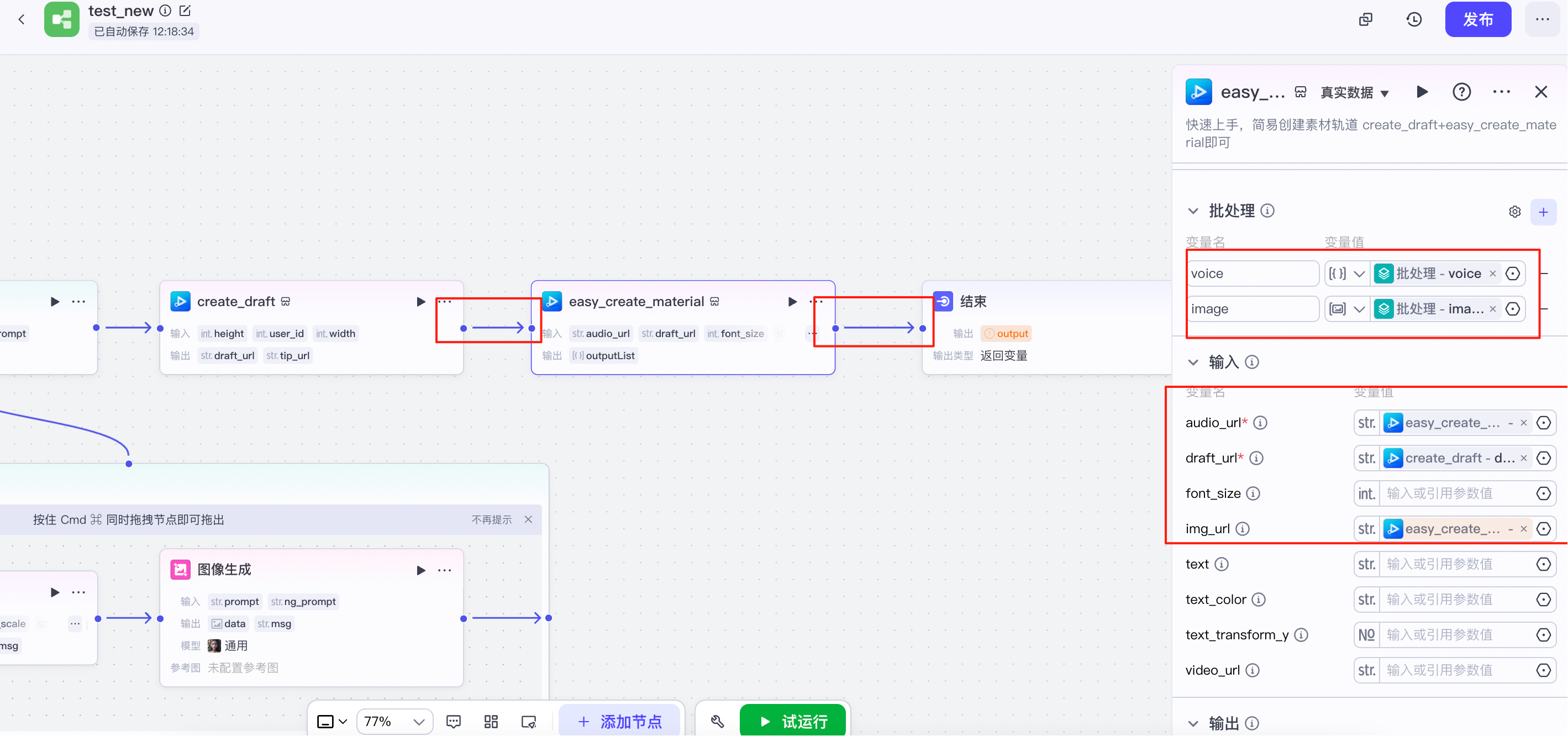Remove the easy_create value from audio_url
1568x736 pixels.
point(1523,423)
